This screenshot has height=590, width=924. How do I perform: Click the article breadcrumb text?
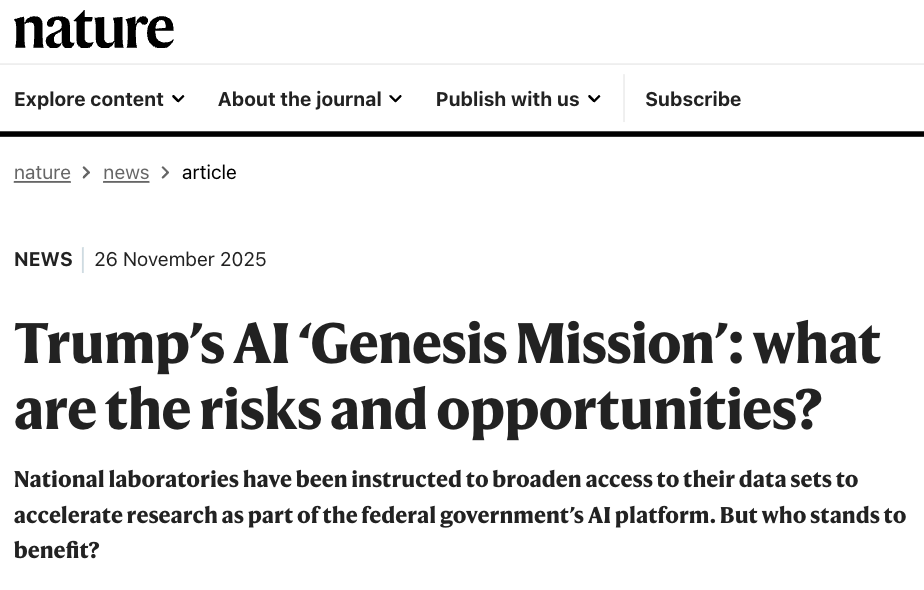[209, 172]
